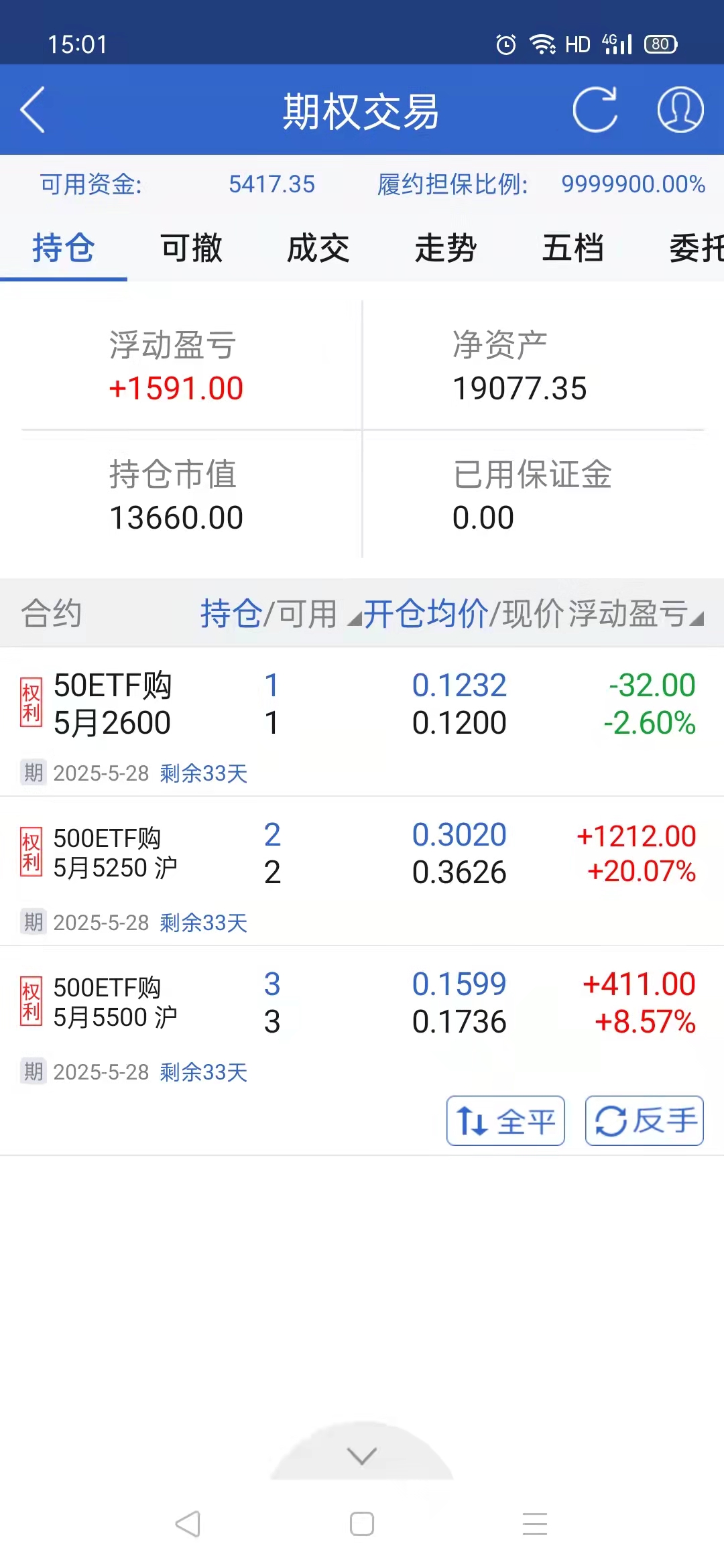The height and width of the screenshot is (1568, 724).
Task: Open the Android recent apps menu
Action: click(535, 1524)
